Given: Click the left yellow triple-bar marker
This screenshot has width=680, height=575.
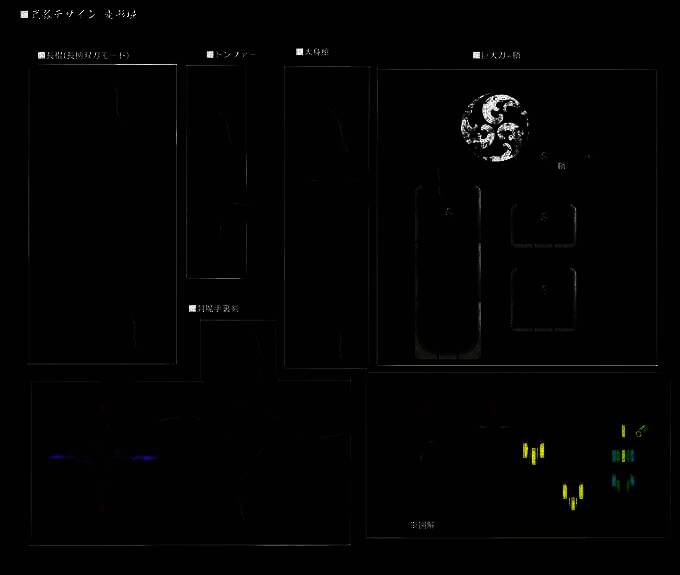Looking at the screenshot, I should coord(533,452).
